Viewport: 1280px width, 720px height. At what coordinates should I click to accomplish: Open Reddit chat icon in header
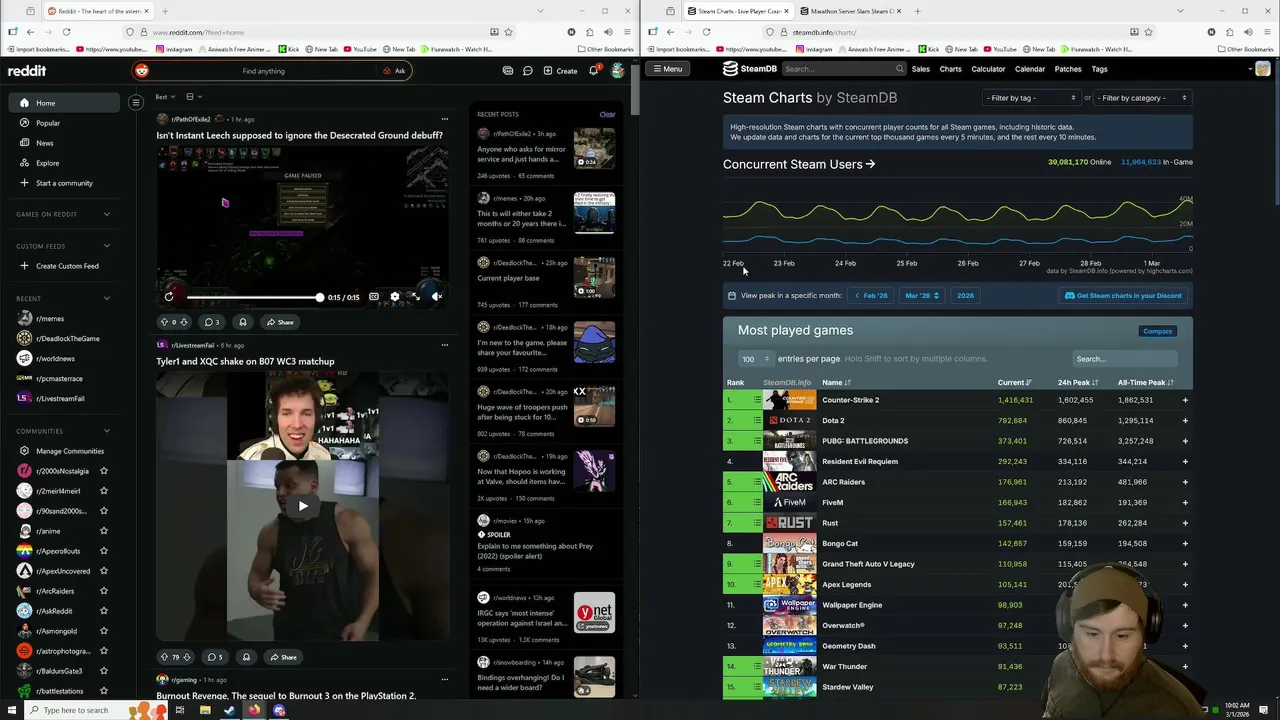[x=527, y=71]
